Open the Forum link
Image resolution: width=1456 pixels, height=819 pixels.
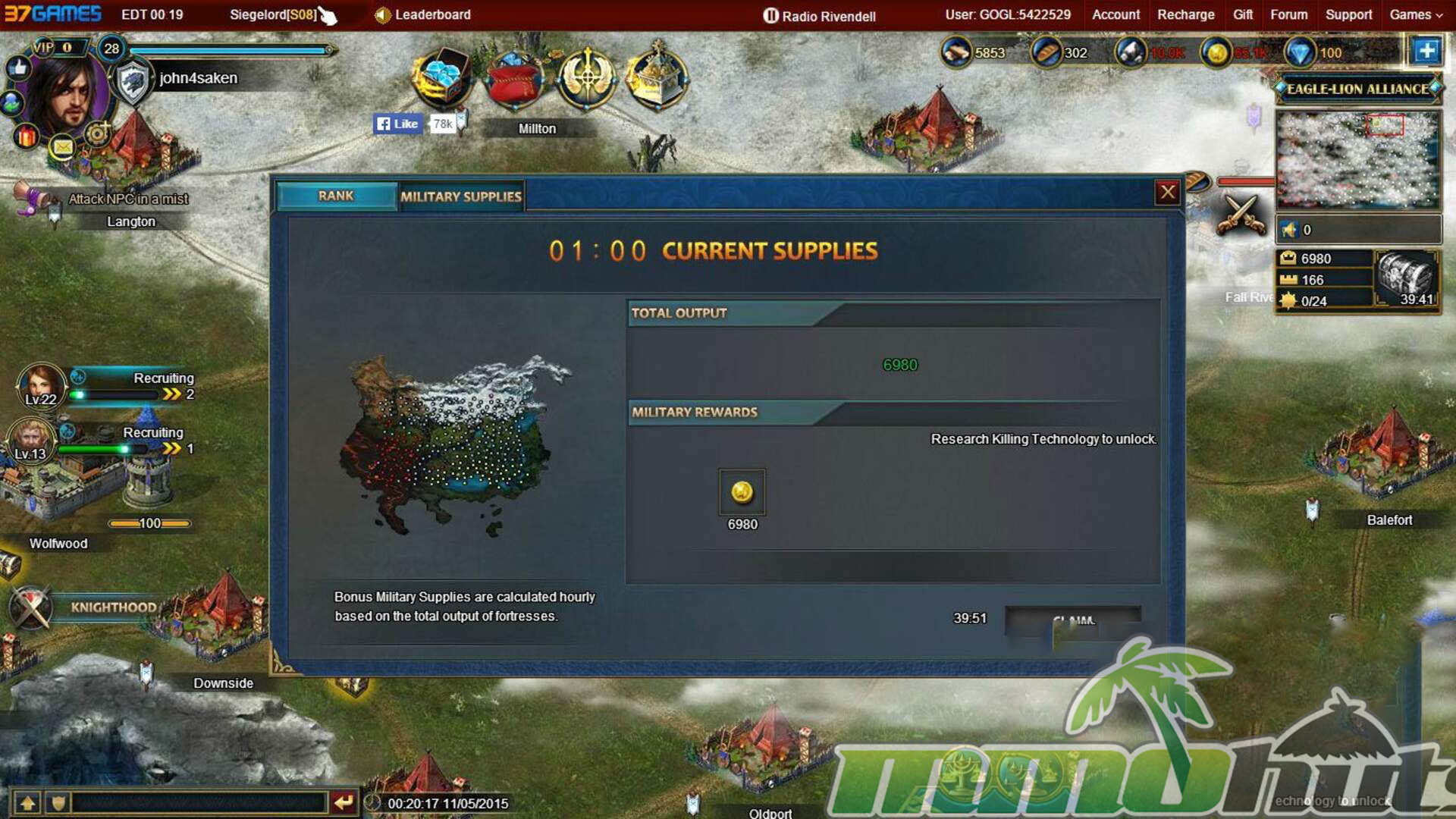click(1288, 14)
